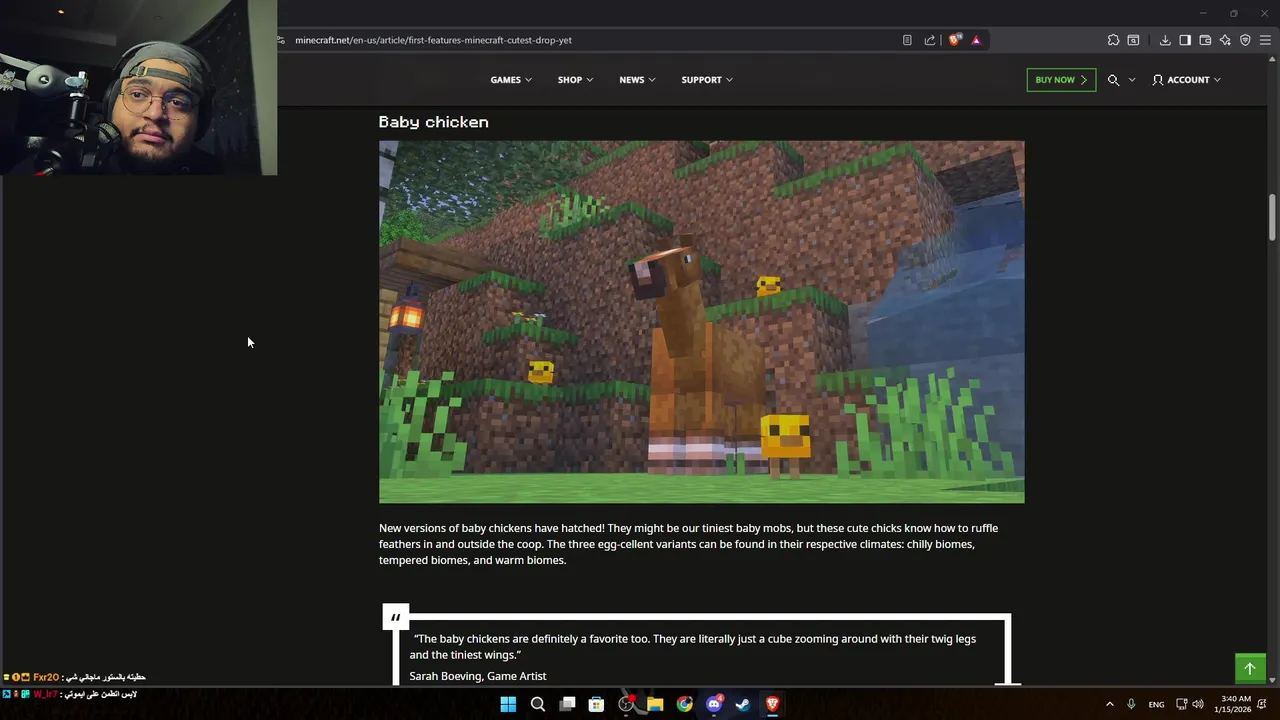Click quote text 'The baby chickens are definitely'

pyautogui.click(x=695, y=647)
